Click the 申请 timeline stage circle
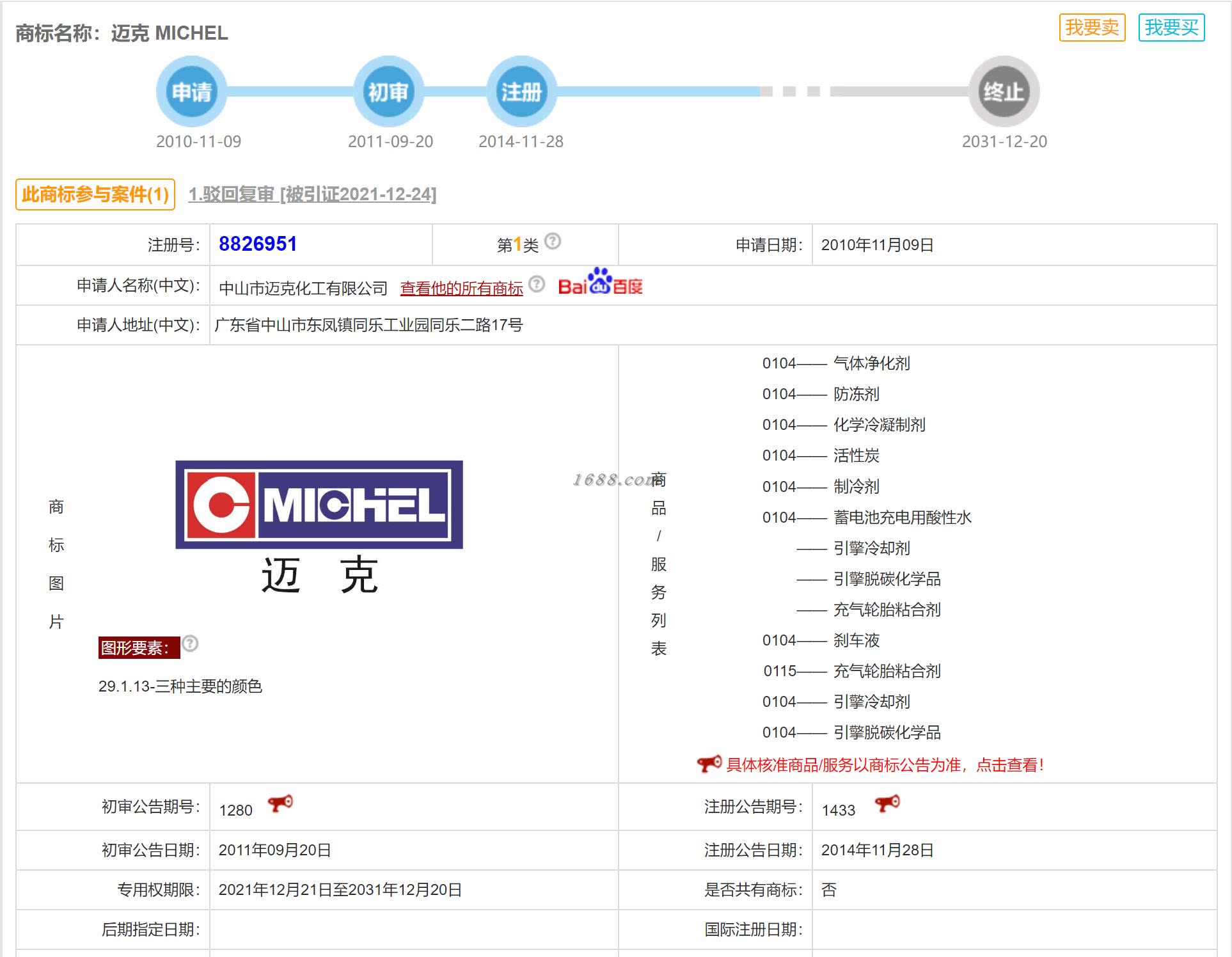This screenshot has width=1232, height=957. click(191, 92)
